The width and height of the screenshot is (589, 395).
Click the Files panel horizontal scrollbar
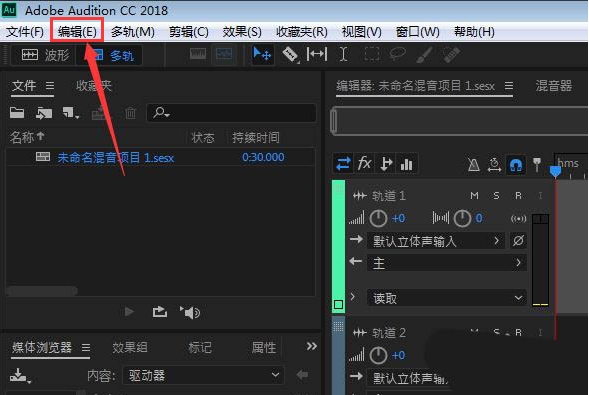coord(41,291)
